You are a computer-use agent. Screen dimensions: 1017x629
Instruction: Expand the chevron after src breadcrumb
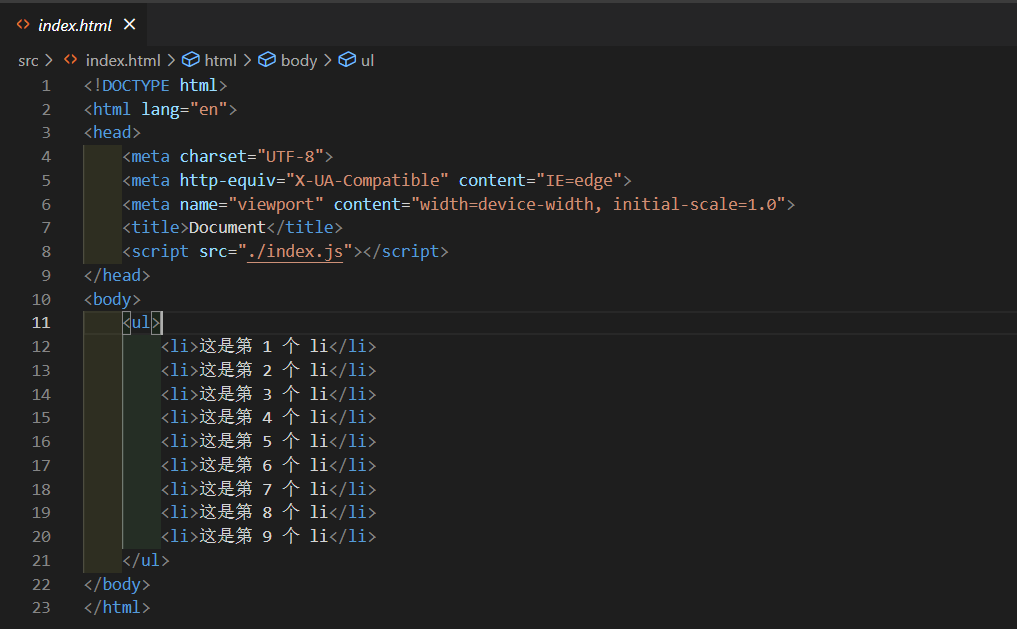click(49, 60)
